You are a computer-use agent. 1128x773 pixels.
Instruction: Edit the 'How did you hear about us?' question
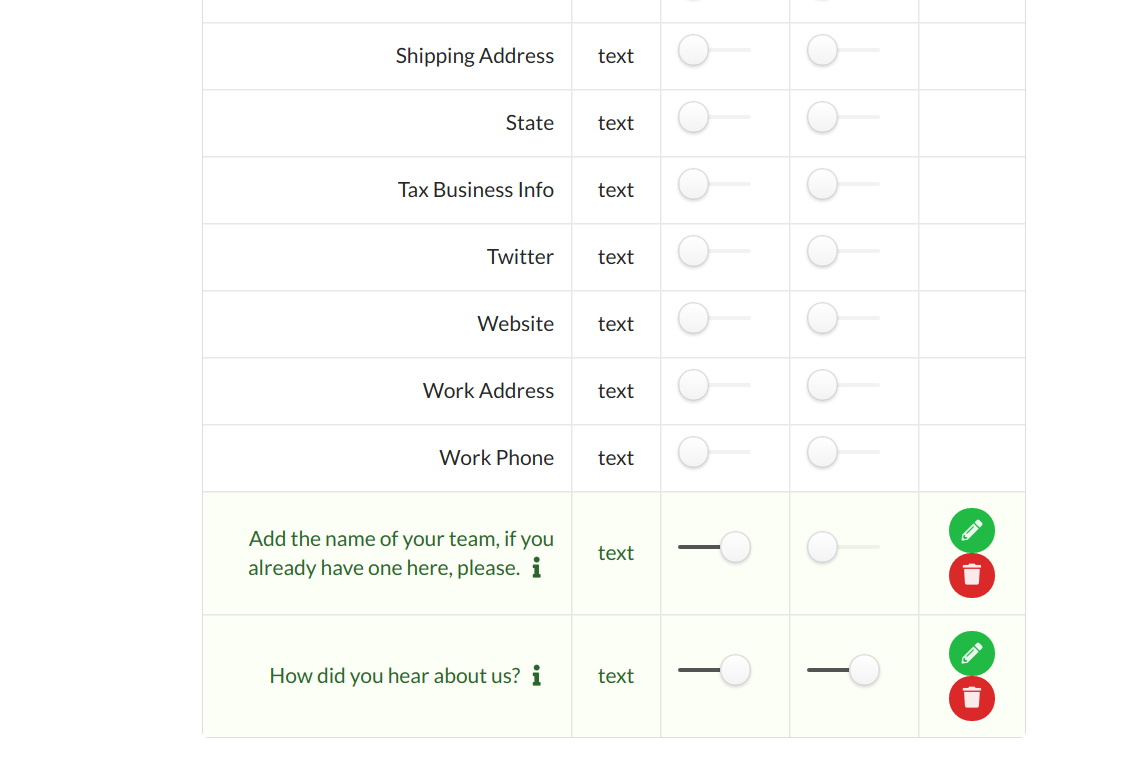971,654
